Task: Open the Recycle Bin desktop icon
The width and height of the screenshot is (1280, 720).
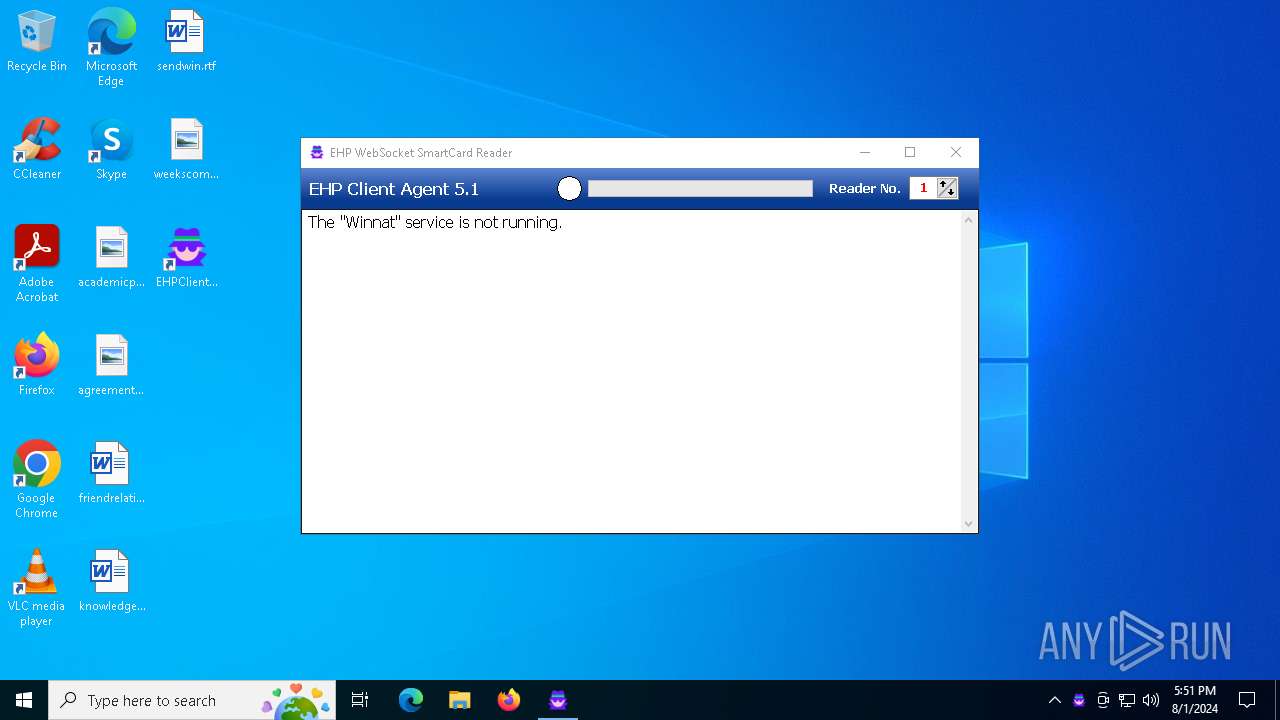Action: (x=37, y=41)
